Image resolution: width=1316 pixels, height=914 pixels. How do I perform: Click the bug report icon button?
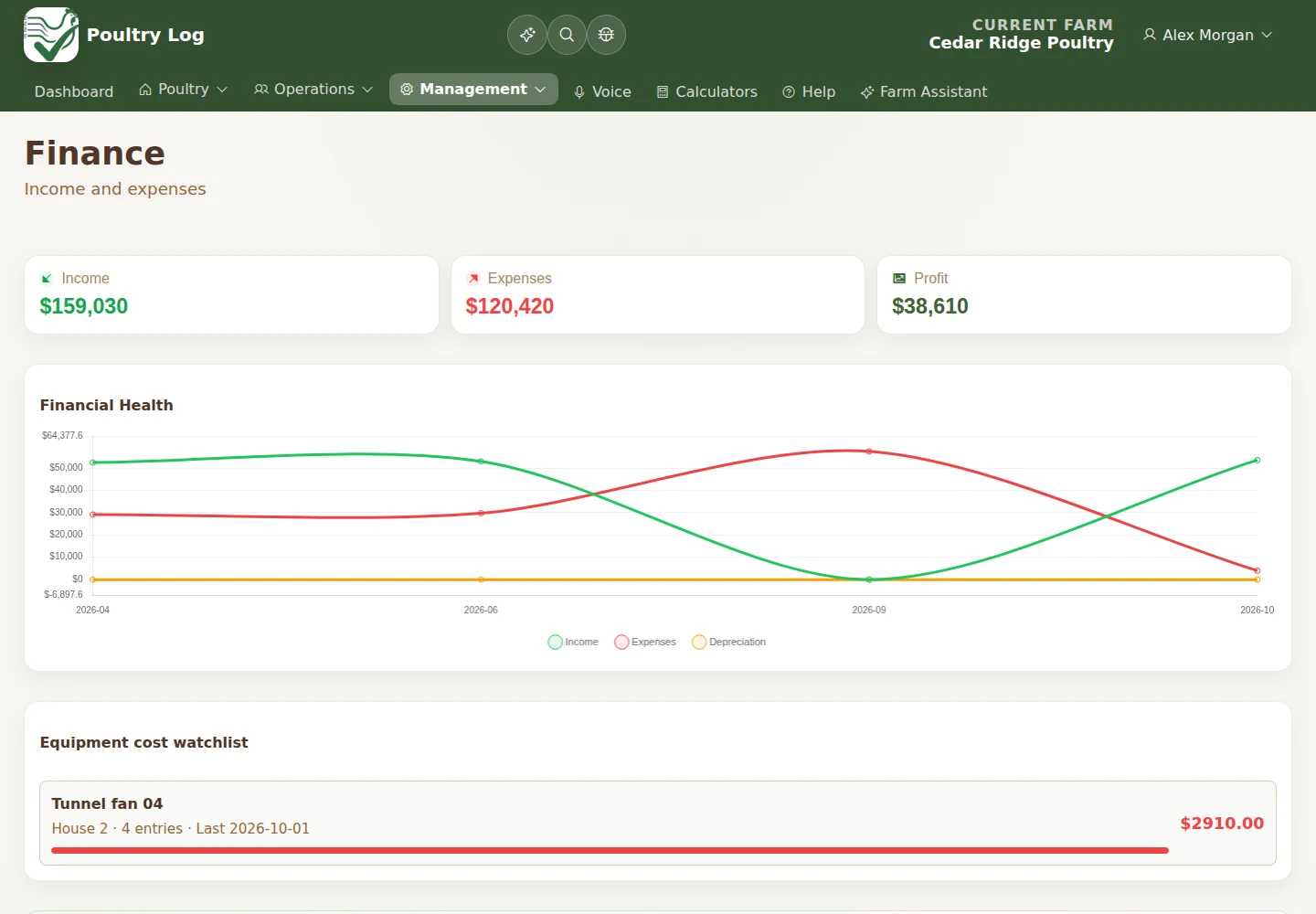click(606, 35)
